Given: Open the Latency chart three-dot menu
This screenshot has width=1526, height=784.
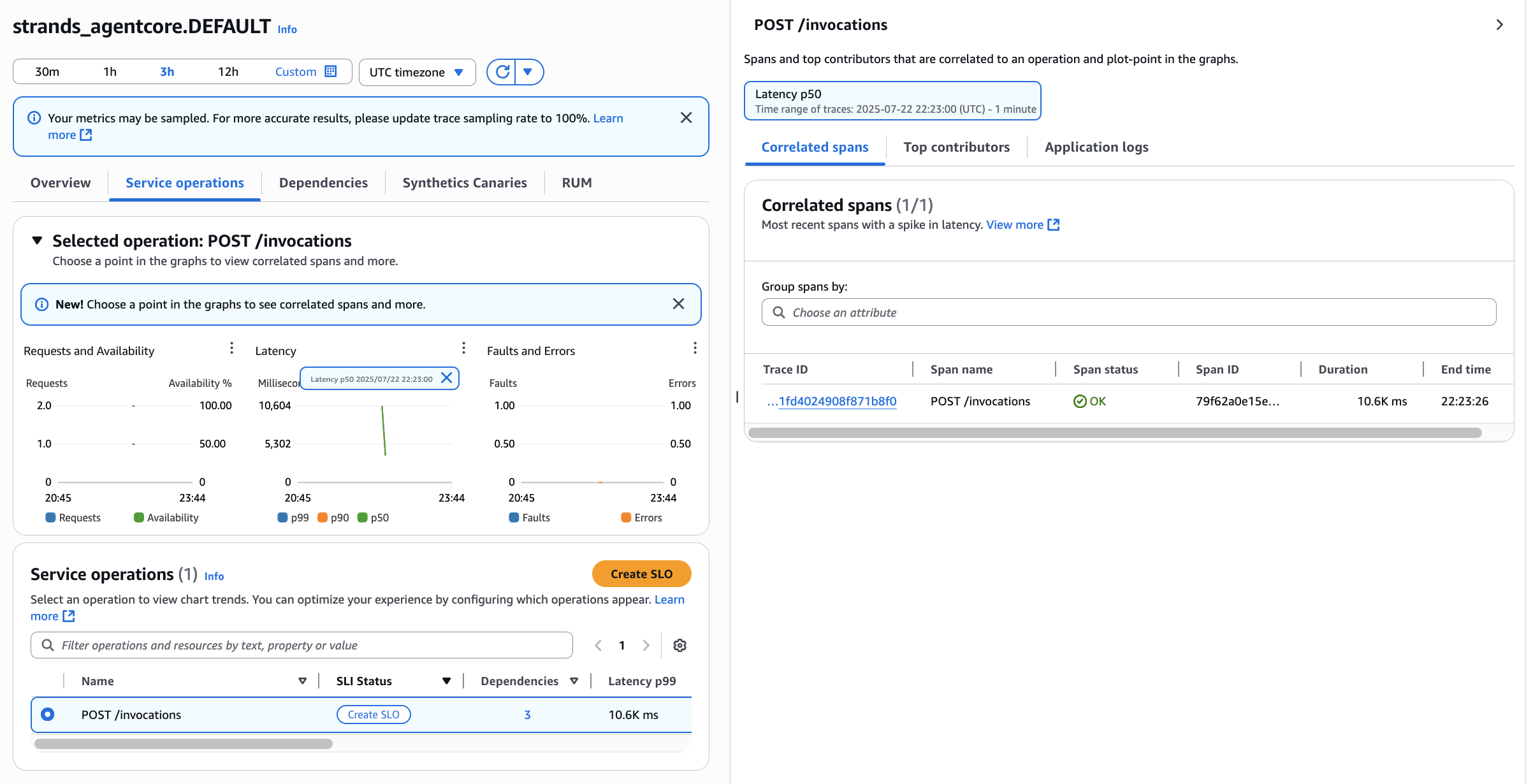Looking at the screenshot, I should 463,348.
